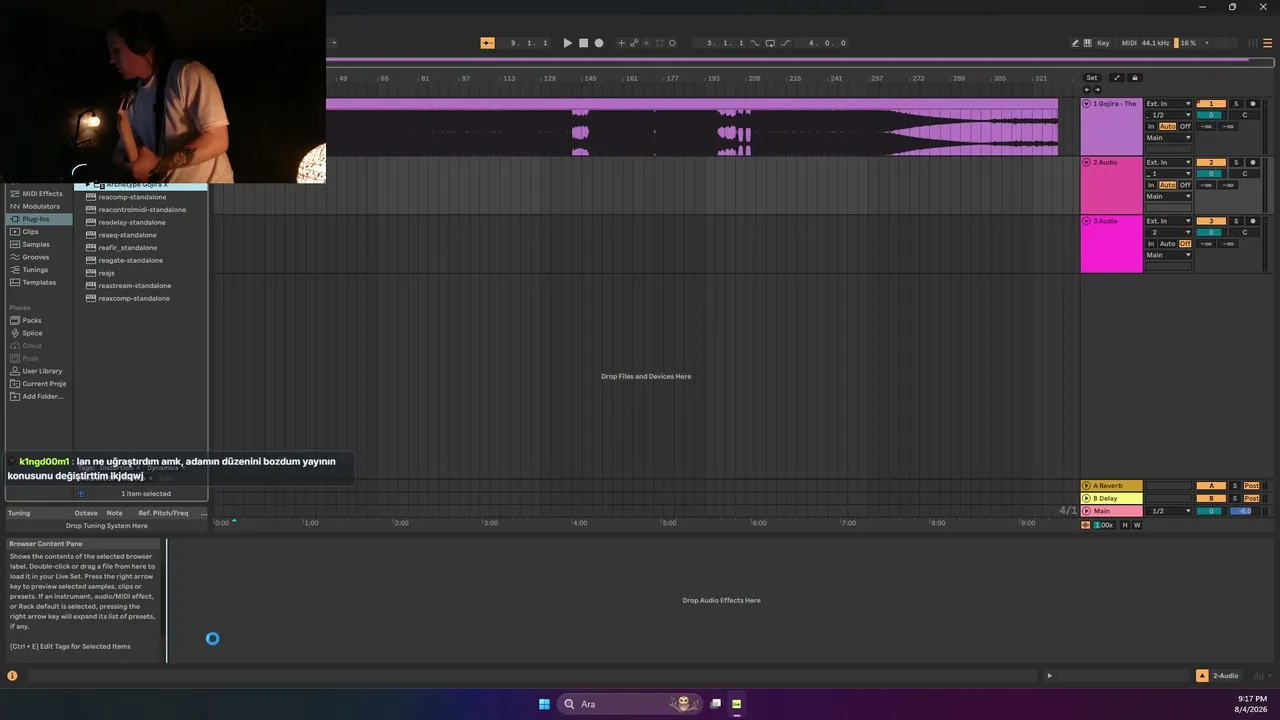Screen dimensions: 1280x720
Task: Toggle Post button on B Delay return
Action: (1252, 498)
